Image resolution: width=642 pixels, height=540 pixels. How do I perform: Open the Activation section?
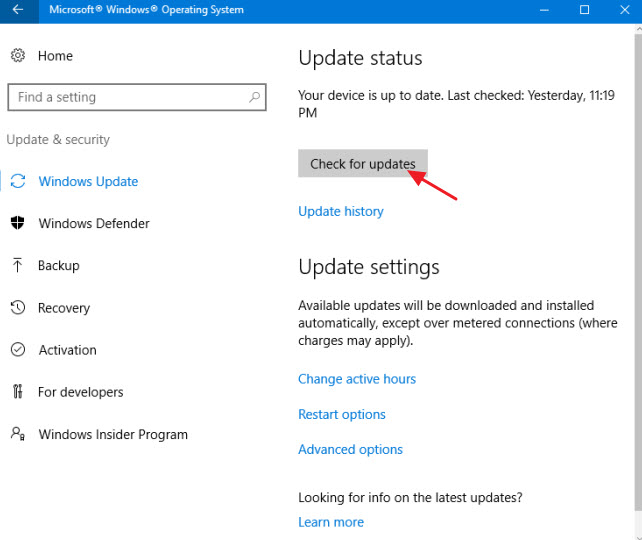(x=68, y=350)
